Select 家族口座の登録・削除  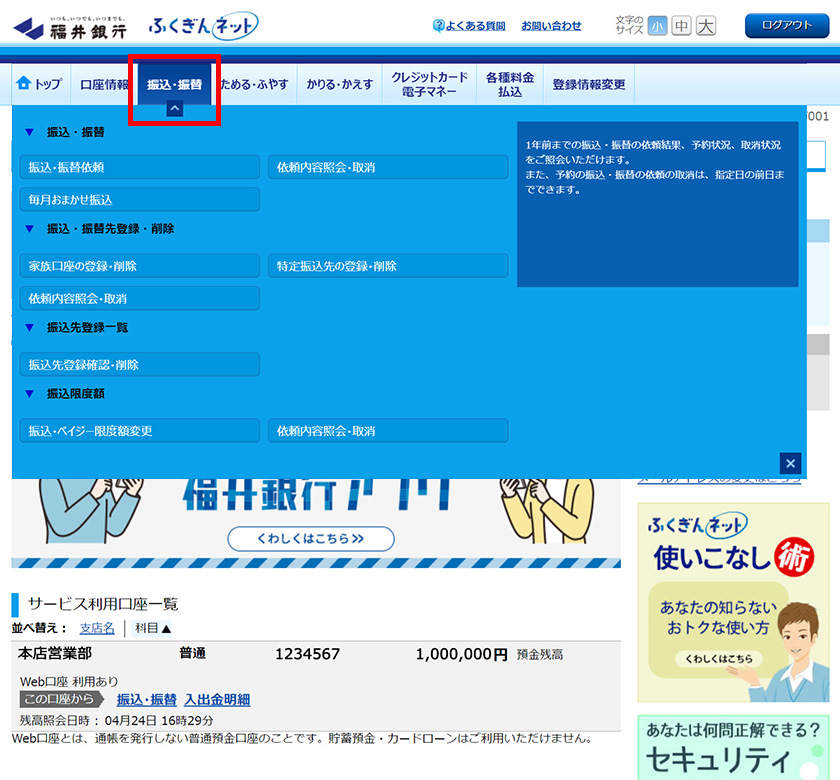140,266
